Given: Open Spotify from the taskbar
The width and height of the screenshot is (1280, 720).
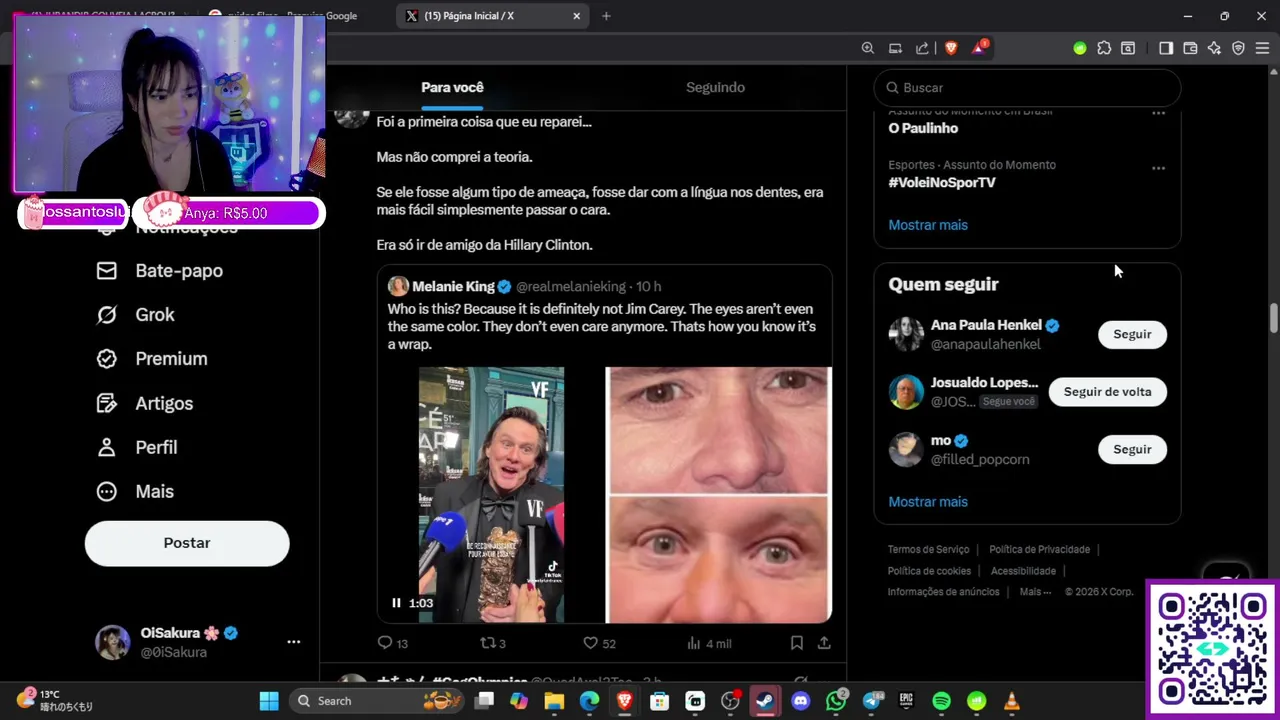Looking at the screenshot, I should click(941, 701).
